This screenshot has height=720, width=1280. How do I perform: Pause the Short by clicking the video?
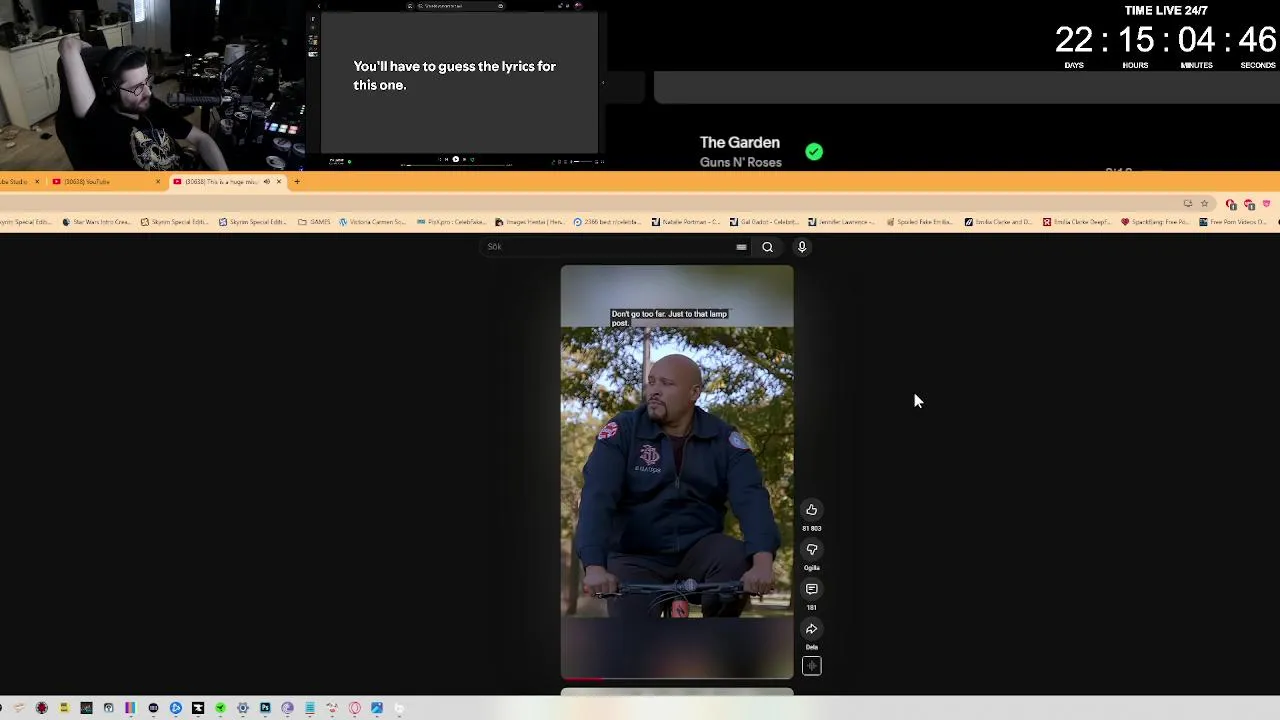tap(677, 470)
